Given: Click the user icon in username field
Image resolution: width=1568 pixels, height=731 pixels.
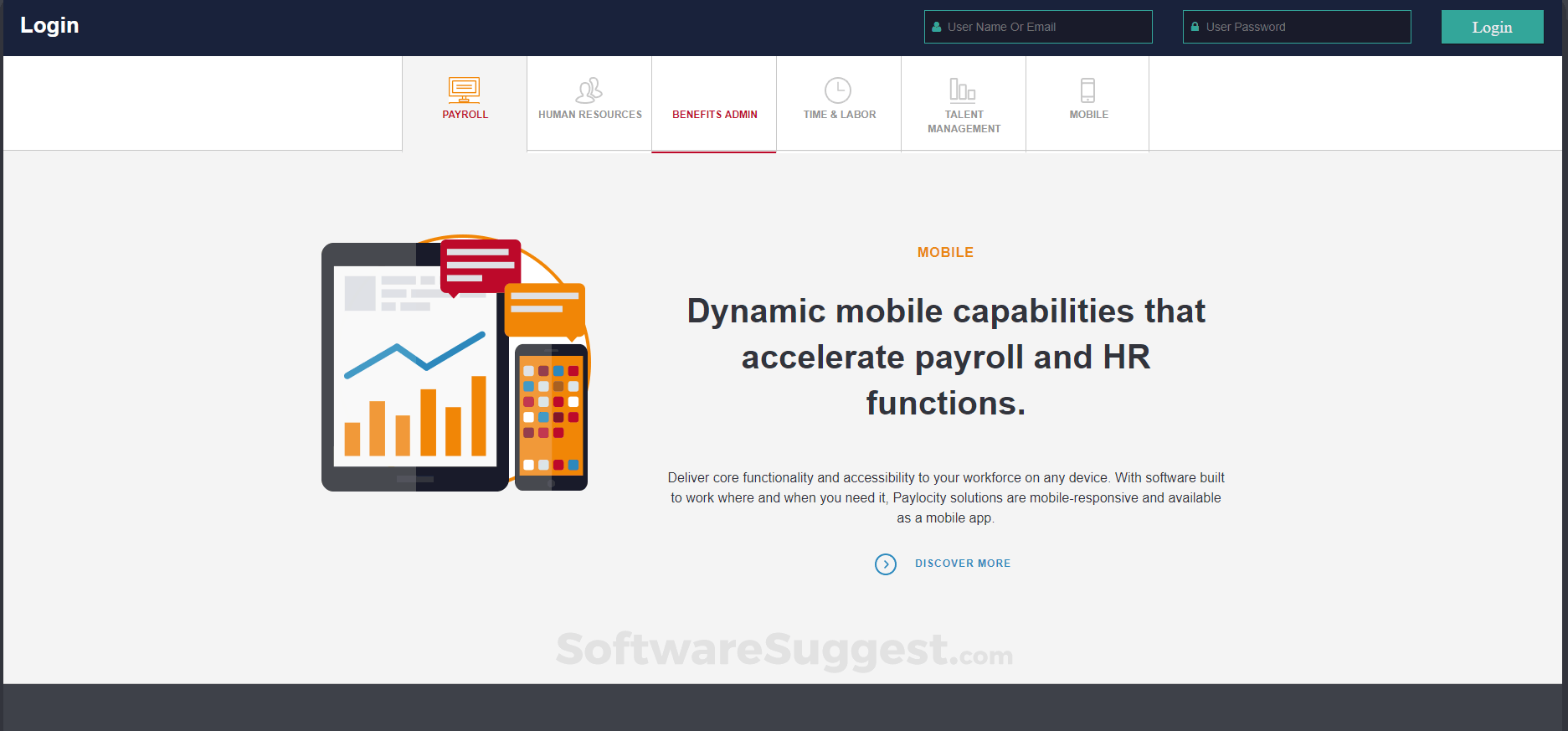Looking at the screenshot, I should (937, 27).
